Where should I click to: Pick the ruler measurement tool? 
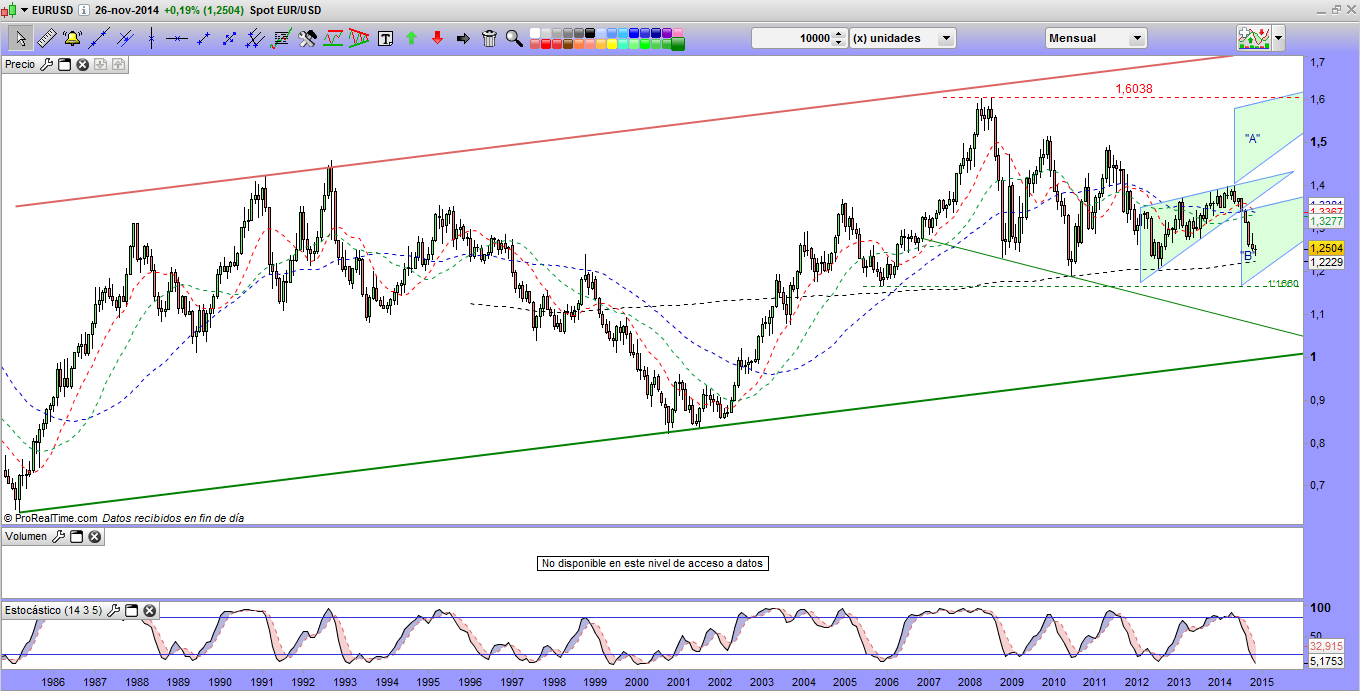point(46,39)
